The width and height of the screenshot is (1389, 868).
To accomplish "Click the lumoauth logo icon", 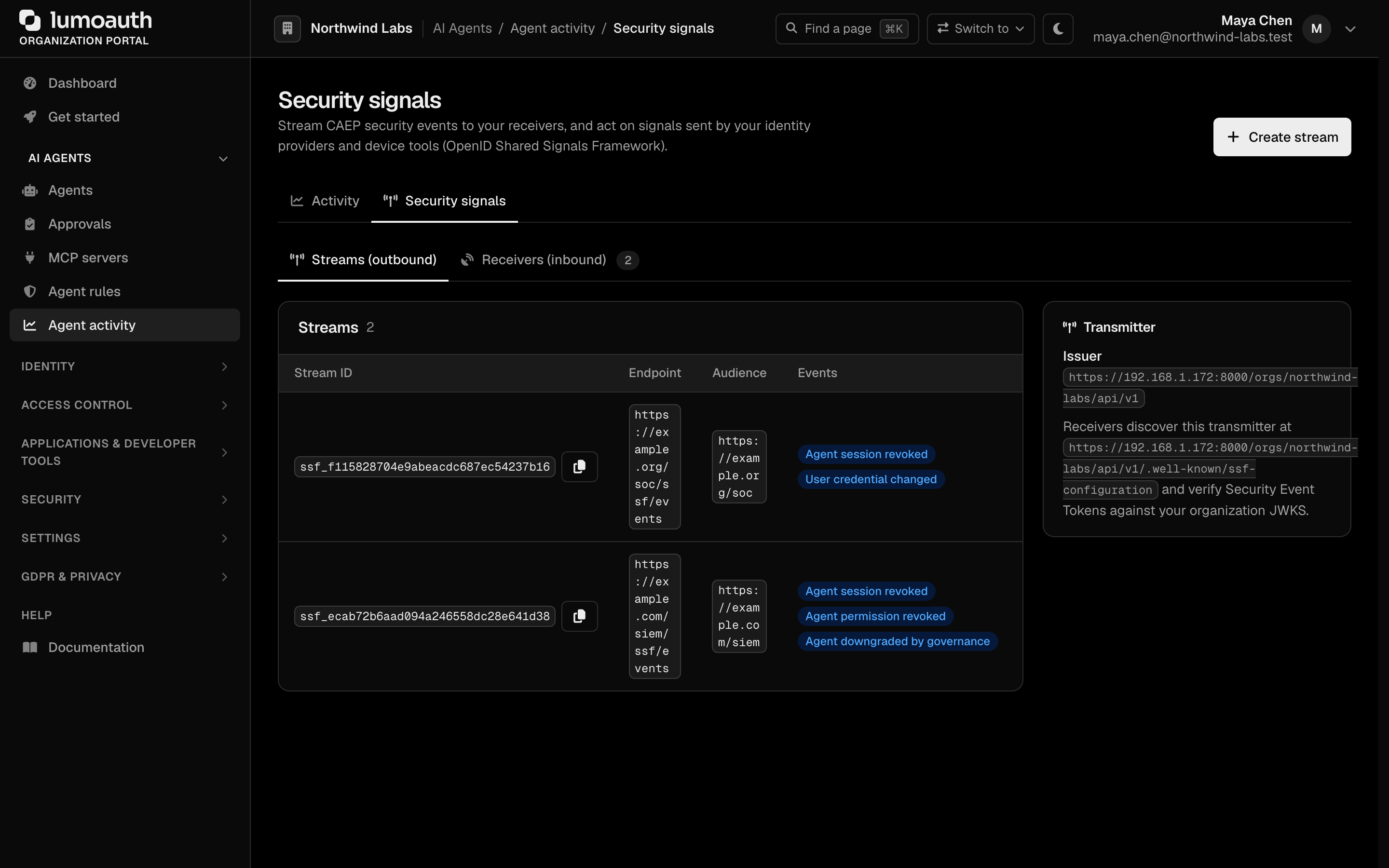I will tap(30, 20).
